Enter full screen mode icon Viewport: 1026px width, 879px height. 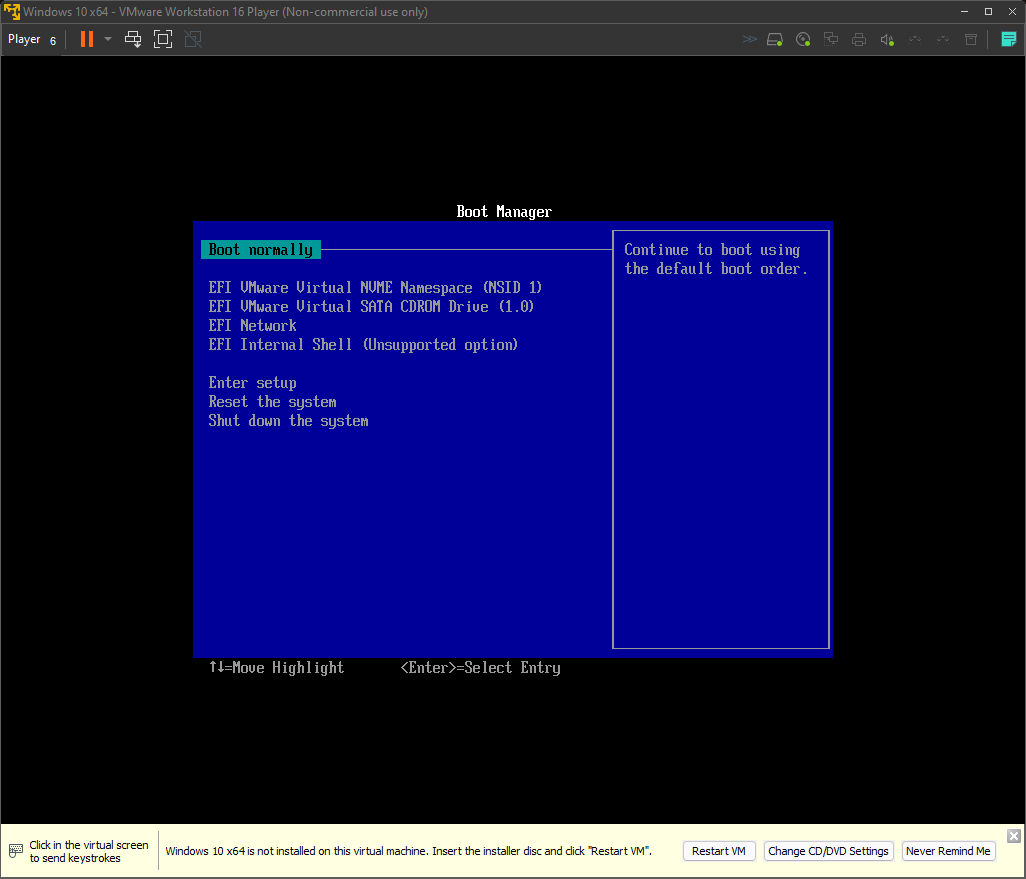[x=163, y=39]
